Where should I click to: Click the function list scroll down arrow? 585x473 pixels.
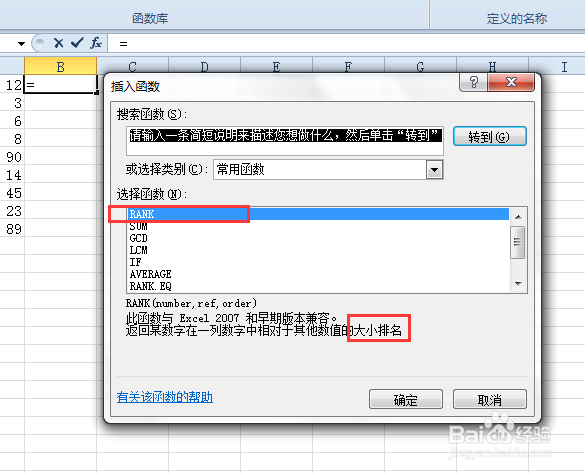click(x=518, y=284)
